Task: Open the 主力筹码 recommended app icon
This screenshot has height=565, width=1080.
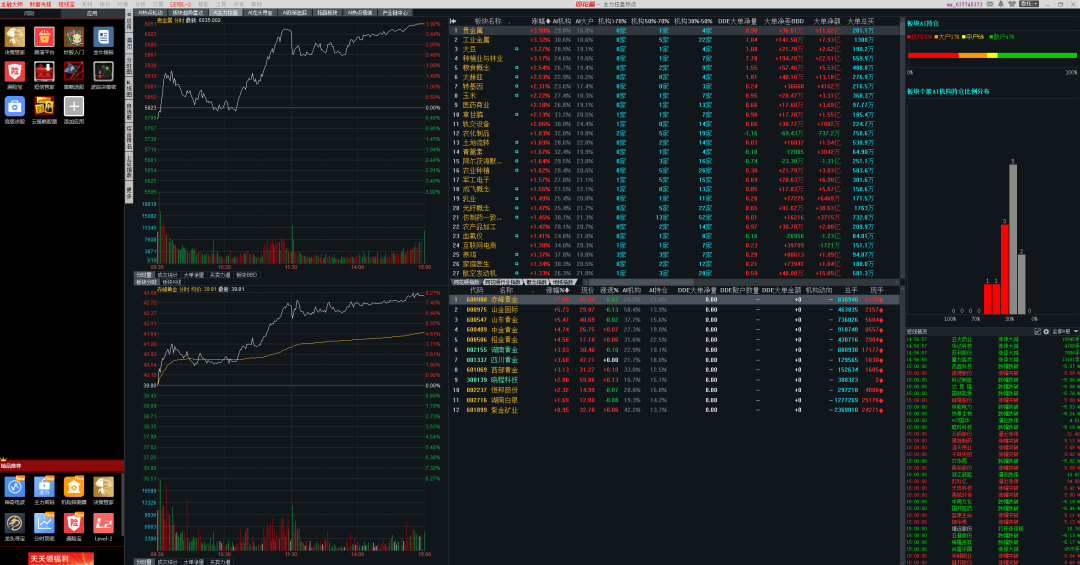Action: [44, 487]
